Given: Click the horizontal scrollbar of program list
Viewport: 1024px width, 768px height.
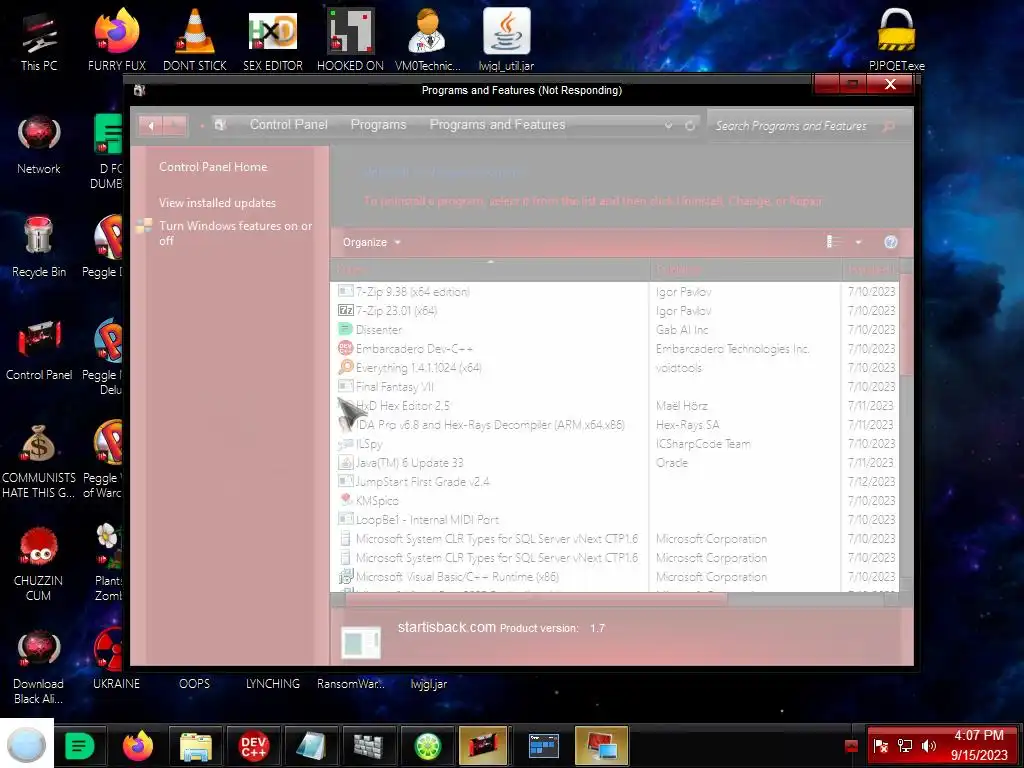Looking at the screenshot, I should [536, 598].
